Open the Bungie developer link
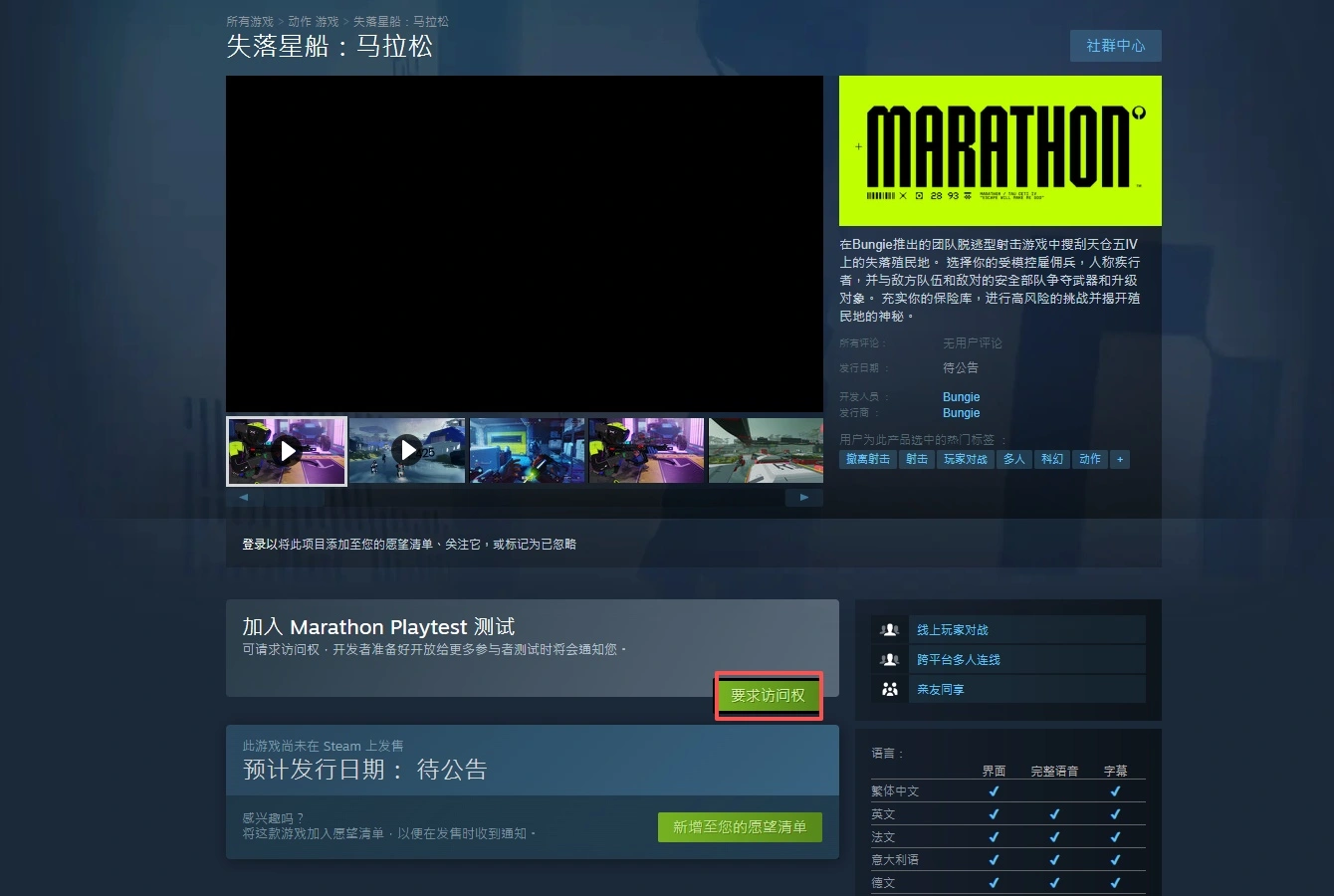The width and height of the screenshot is (1334, 896). pos(961,397)
